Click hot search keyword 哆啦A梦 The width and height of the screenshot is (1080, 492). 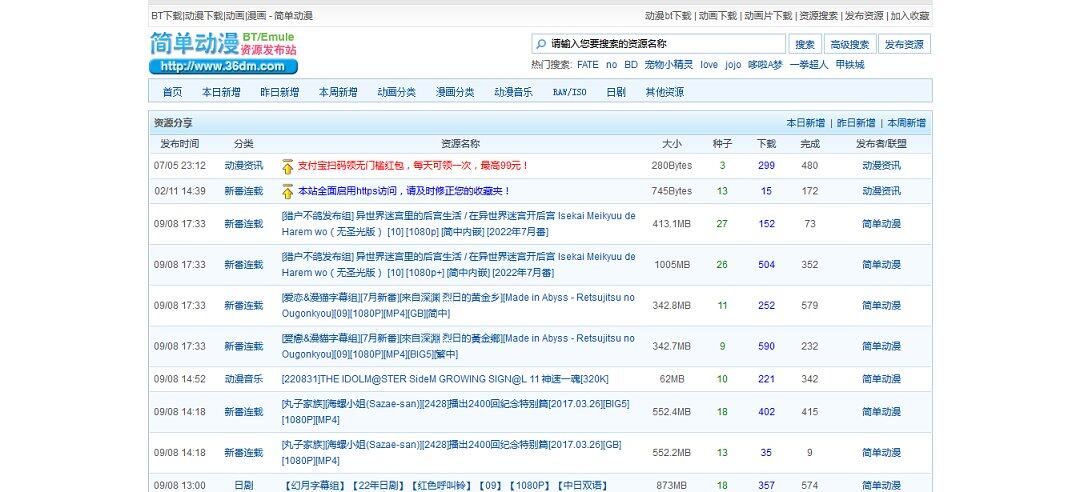[x=765, y=65]
